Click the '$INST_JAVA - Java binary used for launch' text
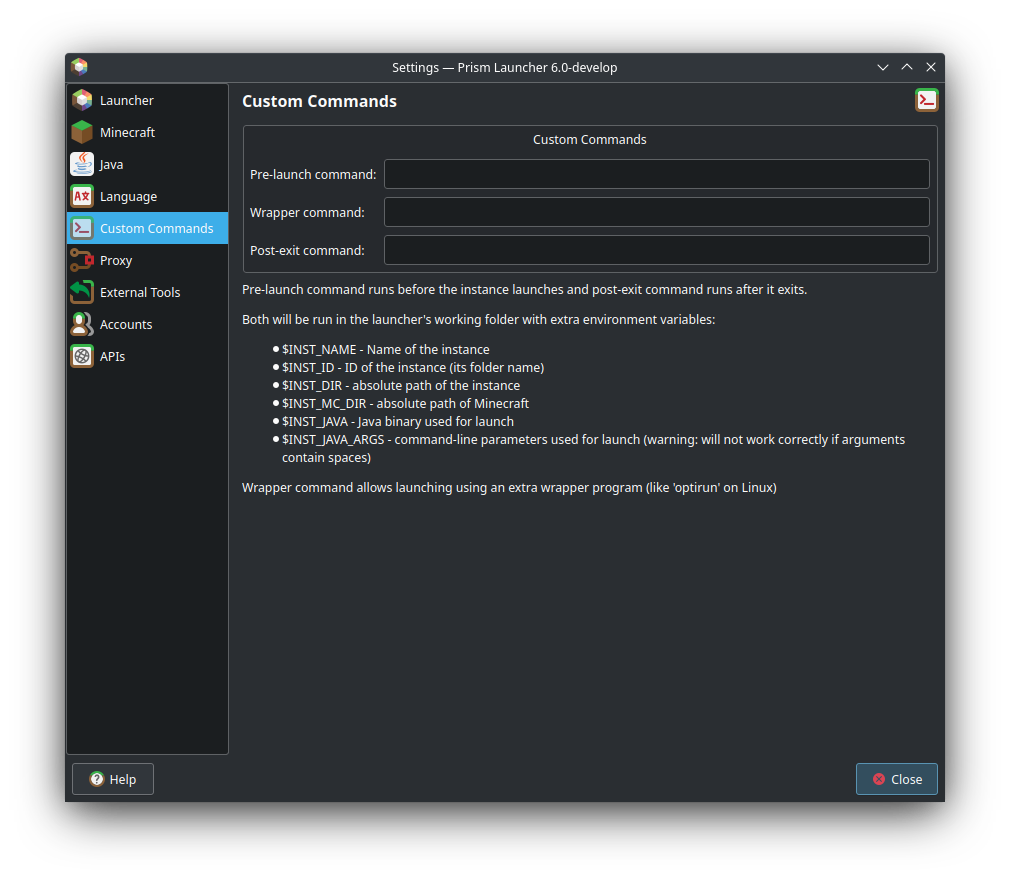1010x879 pixels. pyautogui.click(x=397, y=421)
